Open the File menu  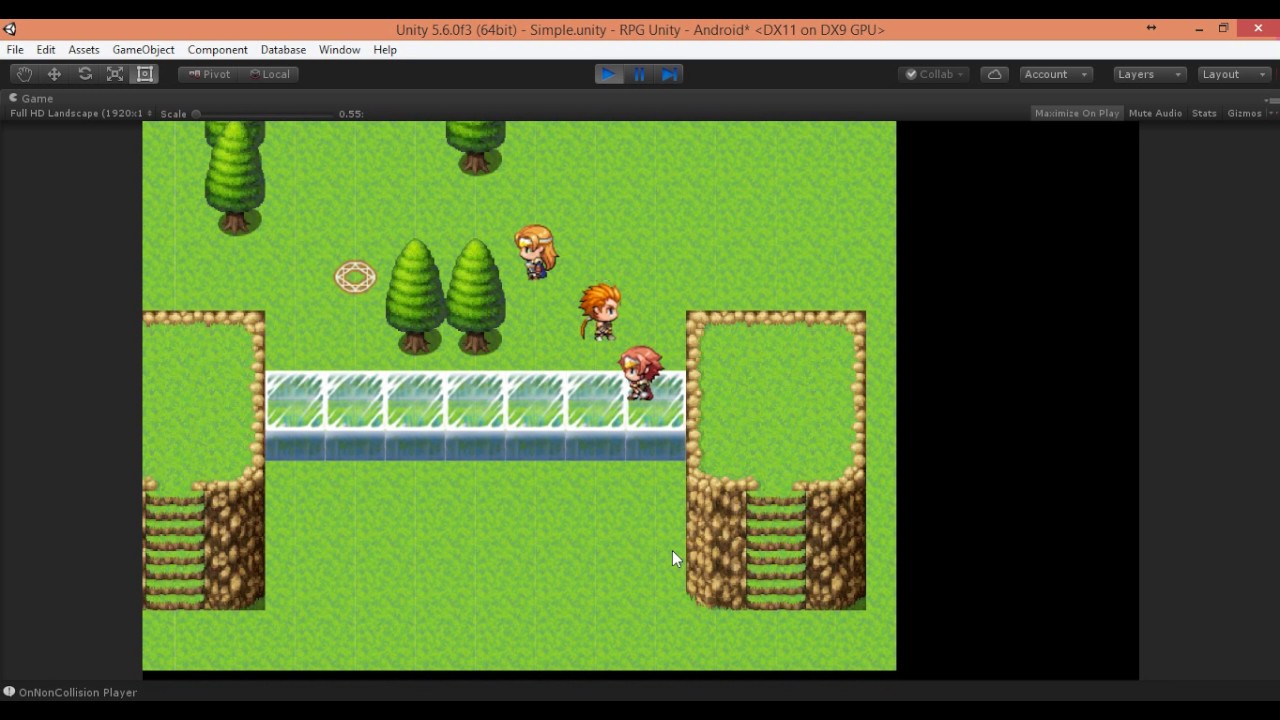(15, 50)
